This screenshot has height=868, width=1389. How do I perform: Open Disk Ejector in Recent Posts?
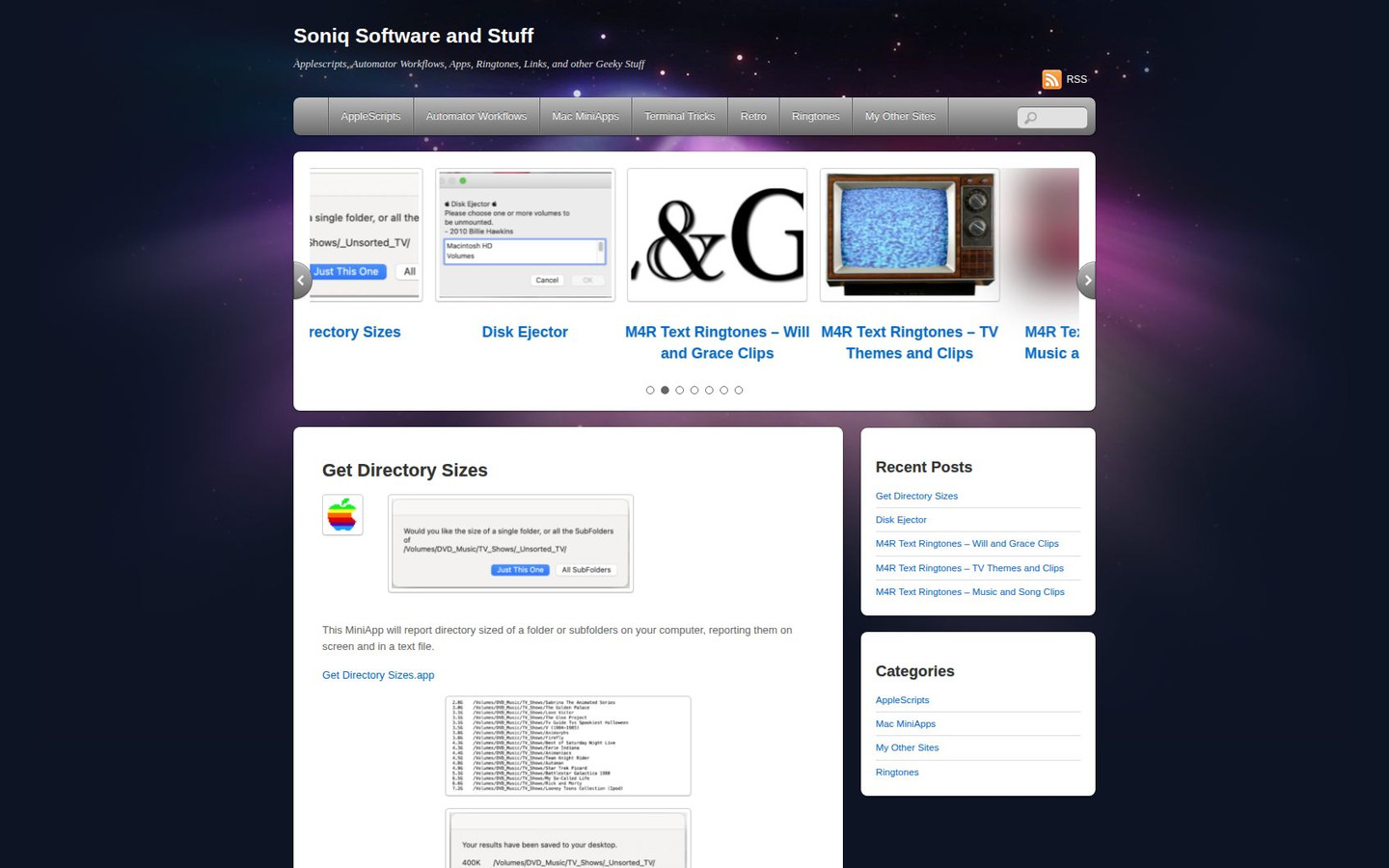click(901, 520)
